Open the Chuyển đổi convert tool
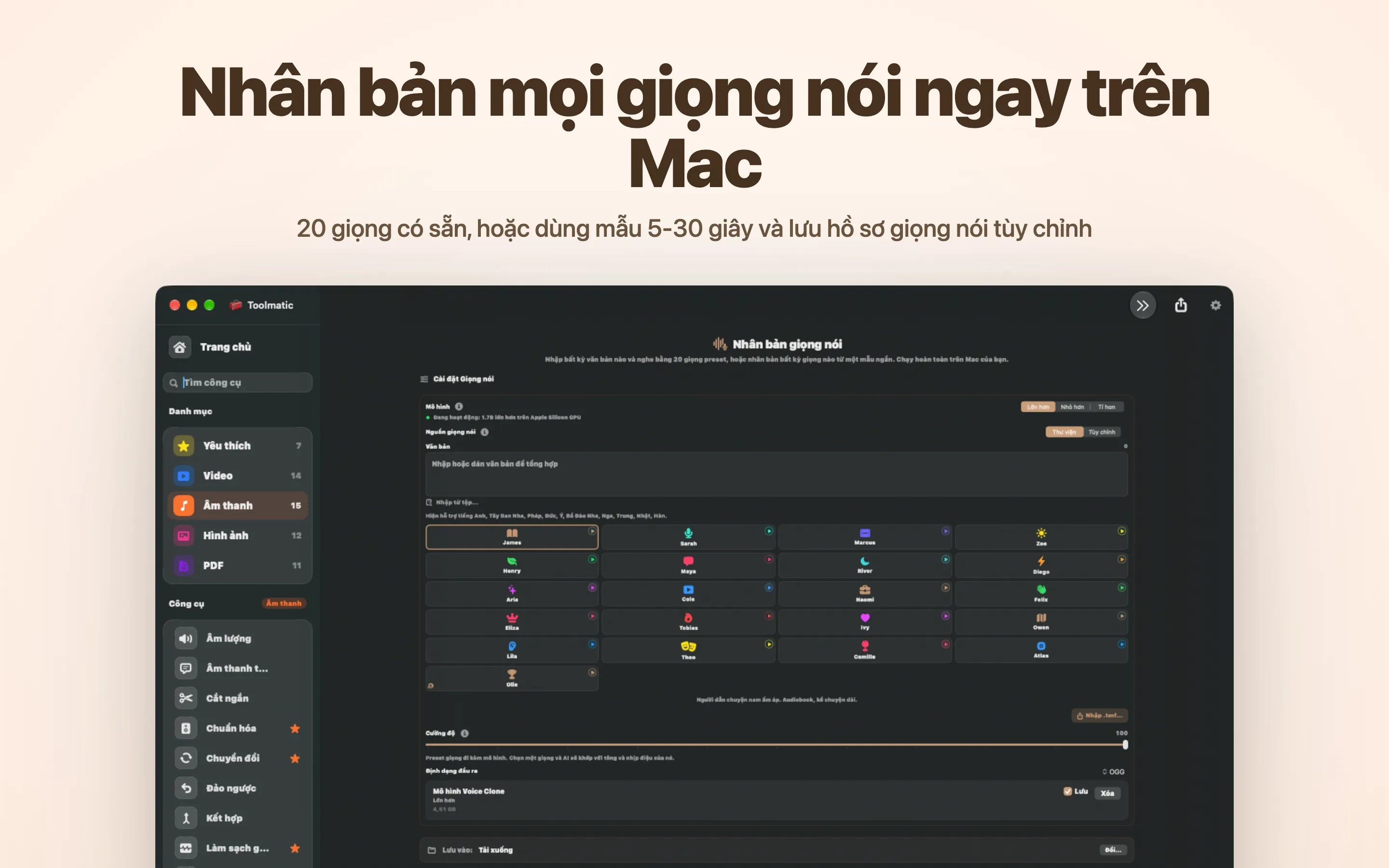Viewport: 1389px width, 868px height. 237,758
